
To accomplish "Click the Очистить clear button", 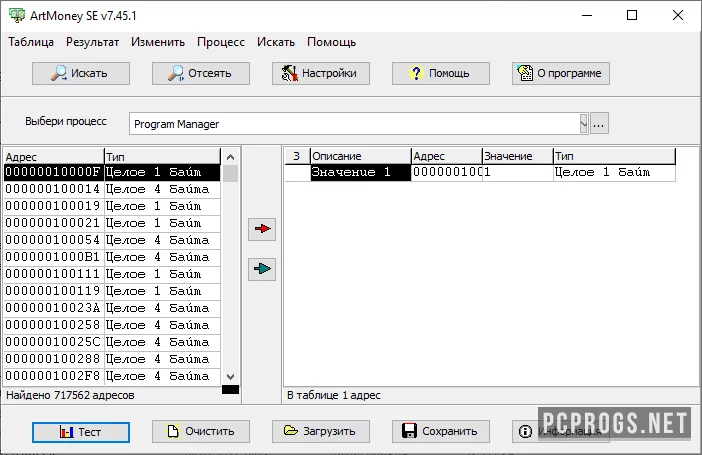I will [201, 431].
